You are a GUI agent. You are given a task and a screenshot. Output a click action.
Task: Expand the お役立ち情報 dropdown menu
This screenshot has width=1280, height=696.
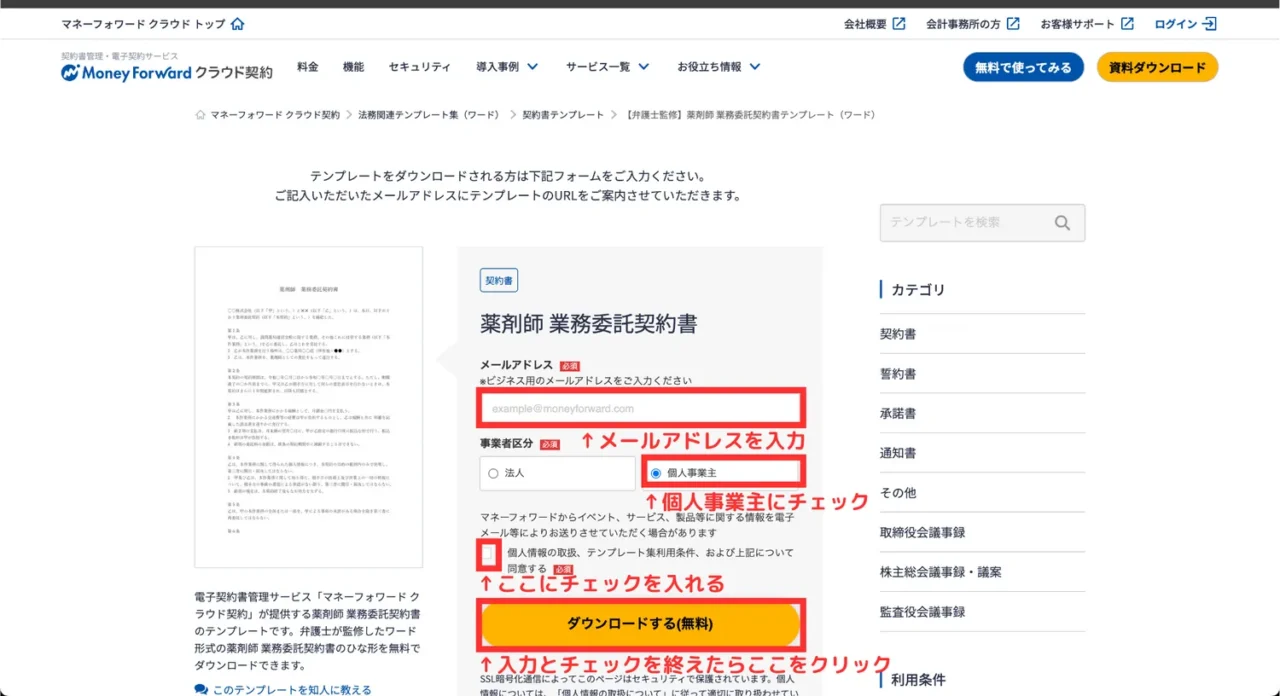coord(718,67)
